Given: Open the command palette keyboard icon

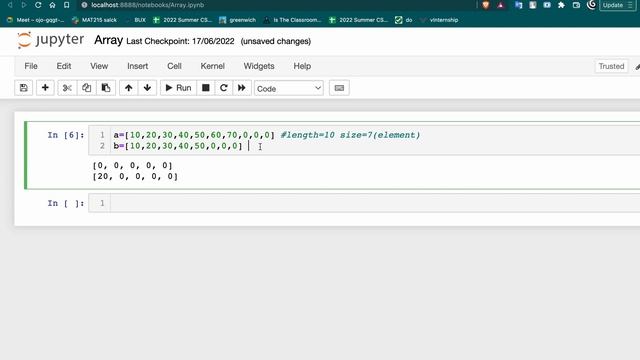Looking at the screenshot, I should coord(339,88).
